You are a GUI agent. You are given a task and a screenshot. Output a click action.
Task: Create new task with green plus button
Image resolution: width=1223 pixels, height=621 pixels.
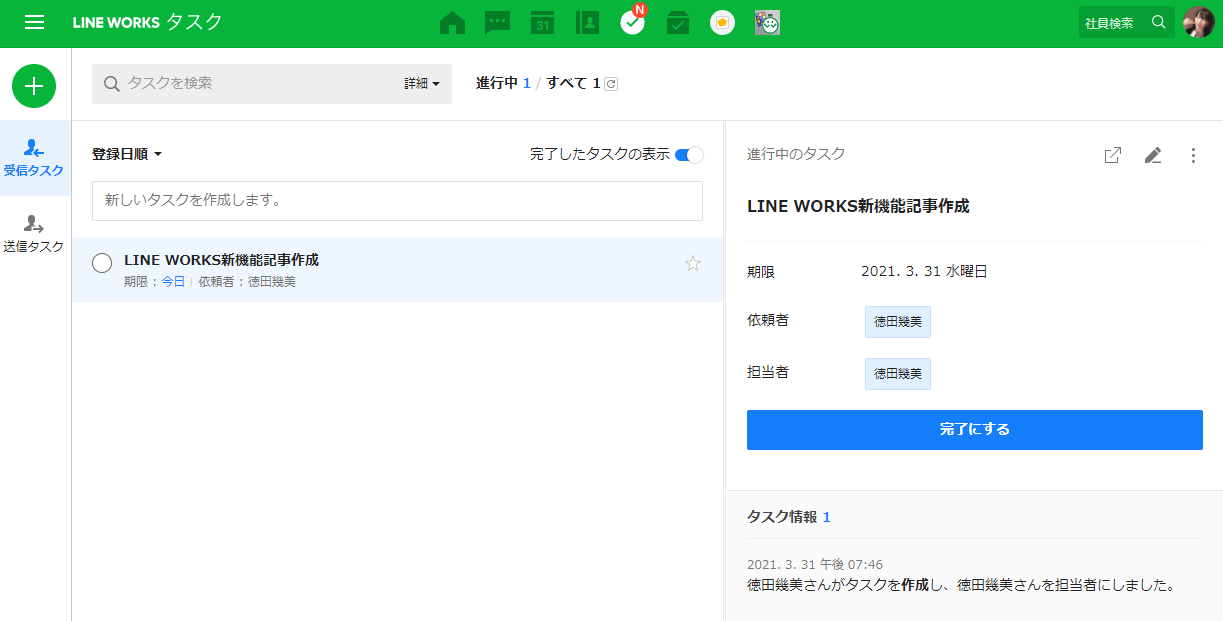click(34, 86)
